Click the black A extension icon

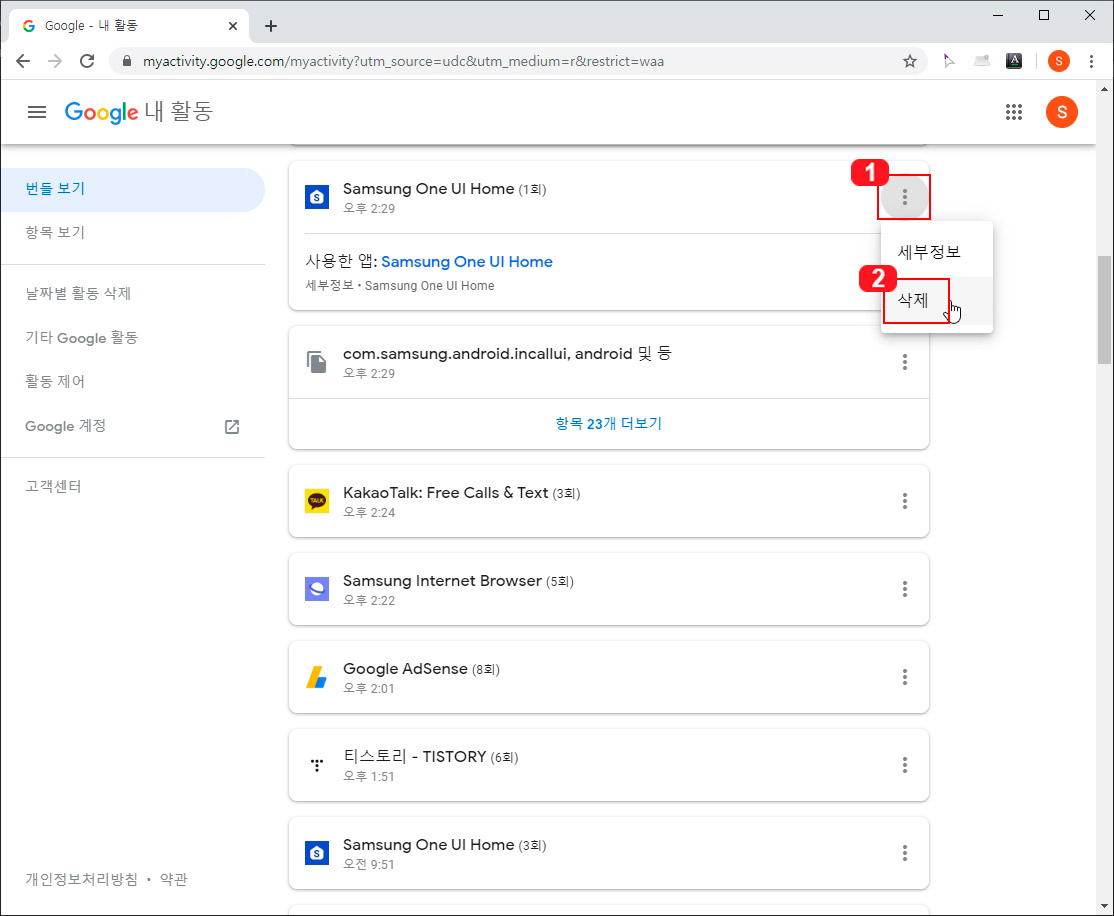[1014, 61]
